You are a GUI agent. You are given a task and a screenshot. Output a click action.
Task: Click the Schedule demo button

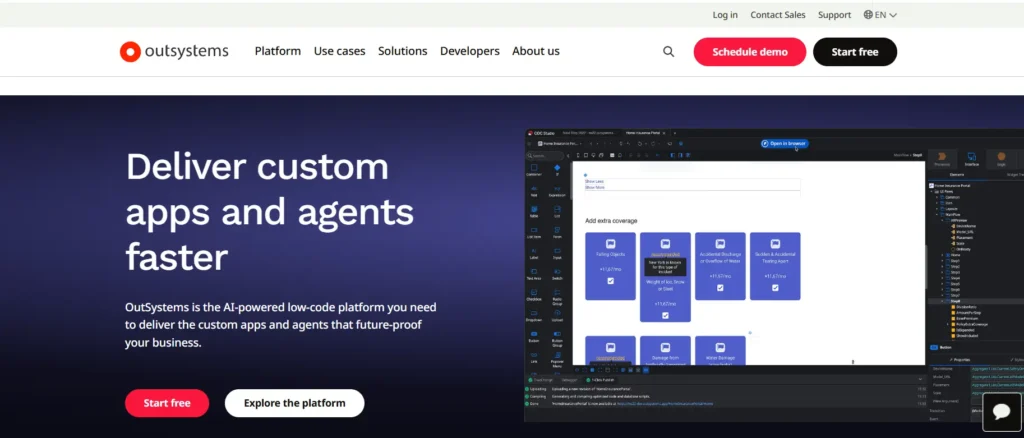[750, 52]
